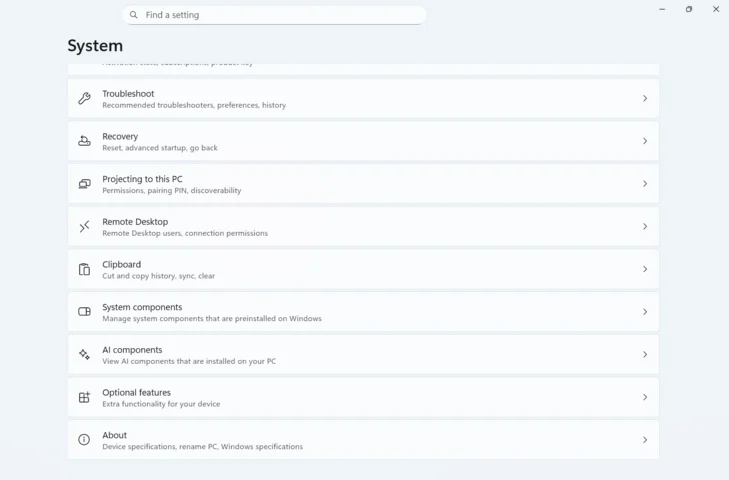Click the Troubleshoot wrench icon
The width and height of the screenshot is (729, 480).
84,99
